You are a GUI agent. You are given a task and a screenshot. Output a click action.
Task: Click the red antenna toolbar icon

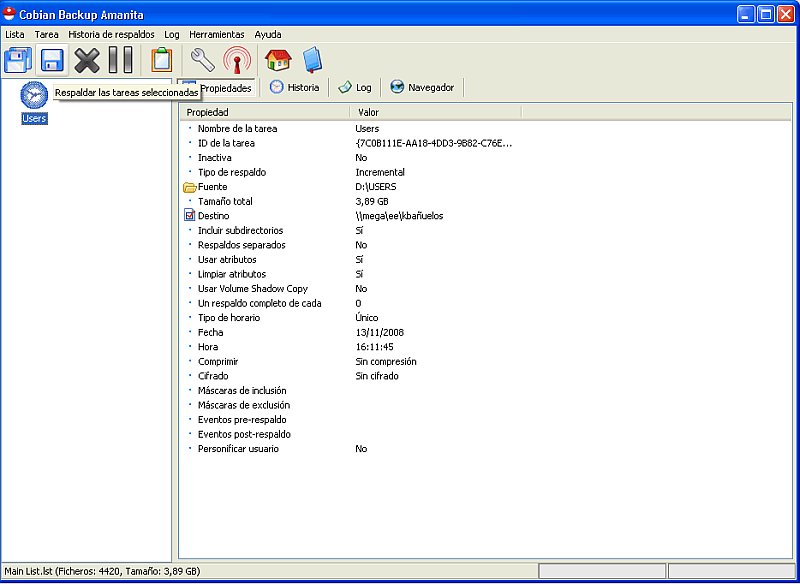tap(237, 60)
